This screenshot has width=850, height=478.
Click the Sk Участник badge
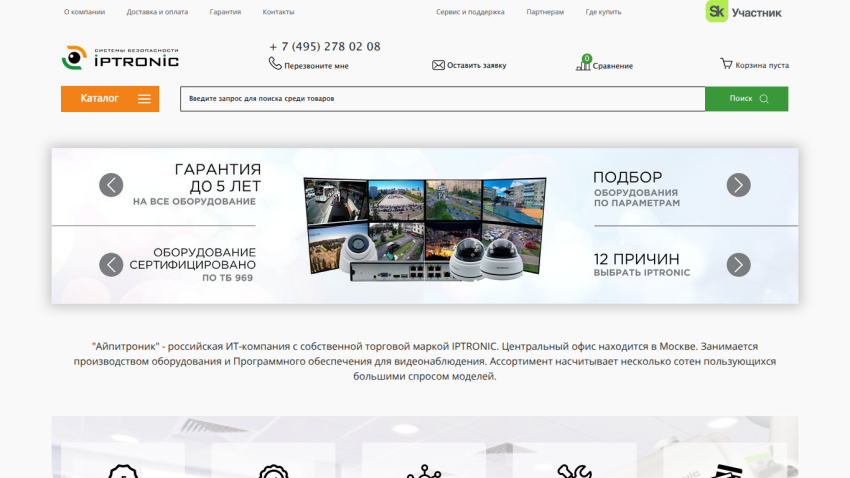743,11
